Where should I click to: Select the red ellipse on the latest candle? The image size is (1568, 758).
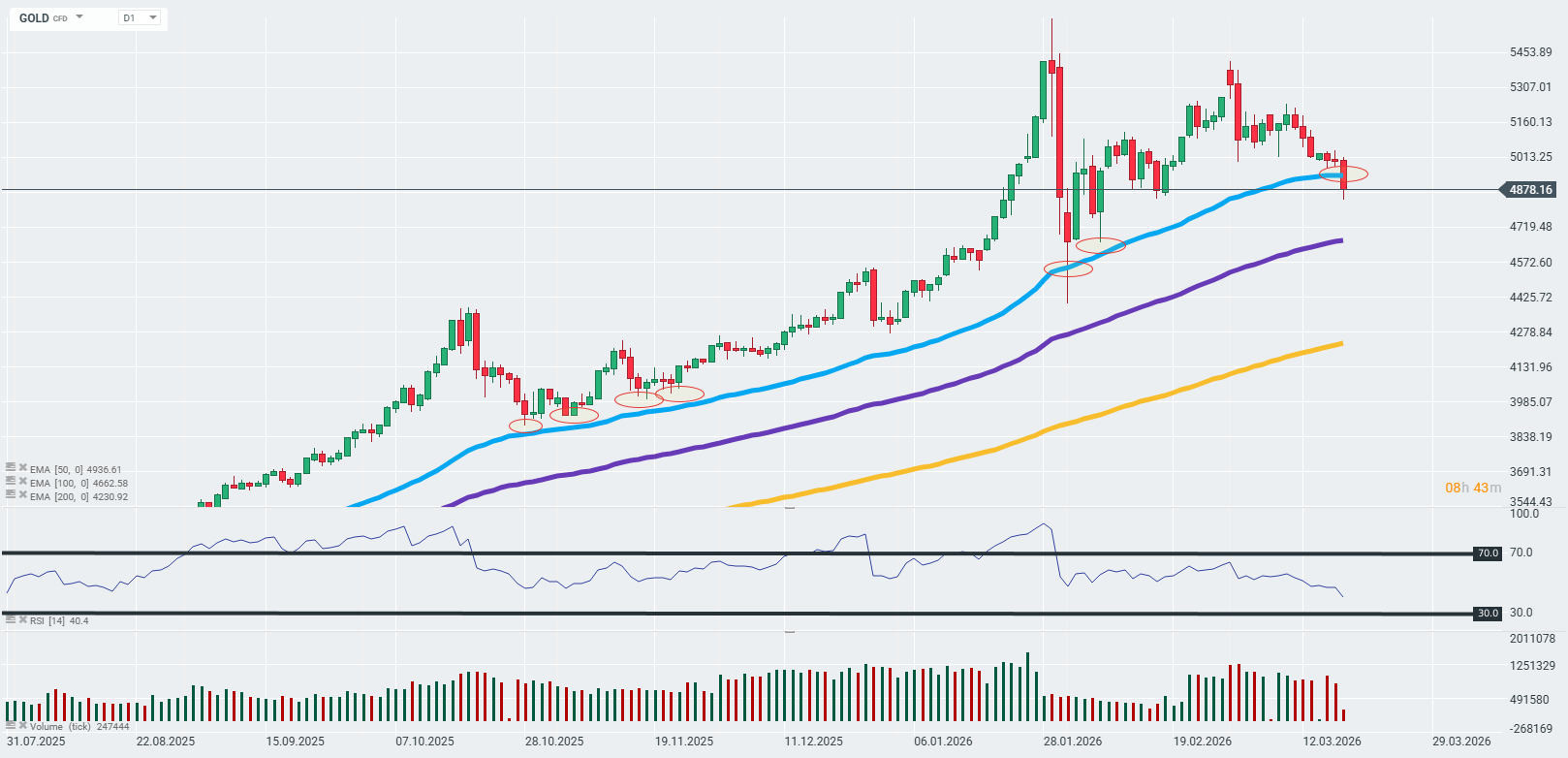(x=1344, y=174)
